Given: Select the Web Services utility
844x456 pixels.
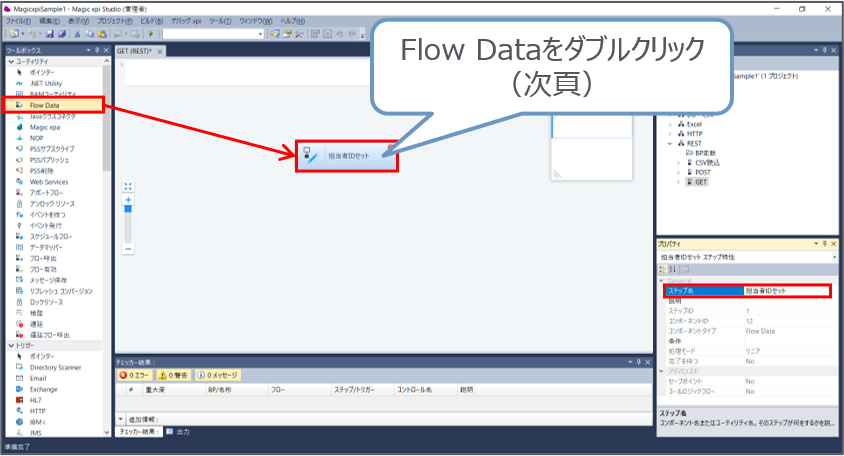Looking at the screenshot, I should point(49,181).
